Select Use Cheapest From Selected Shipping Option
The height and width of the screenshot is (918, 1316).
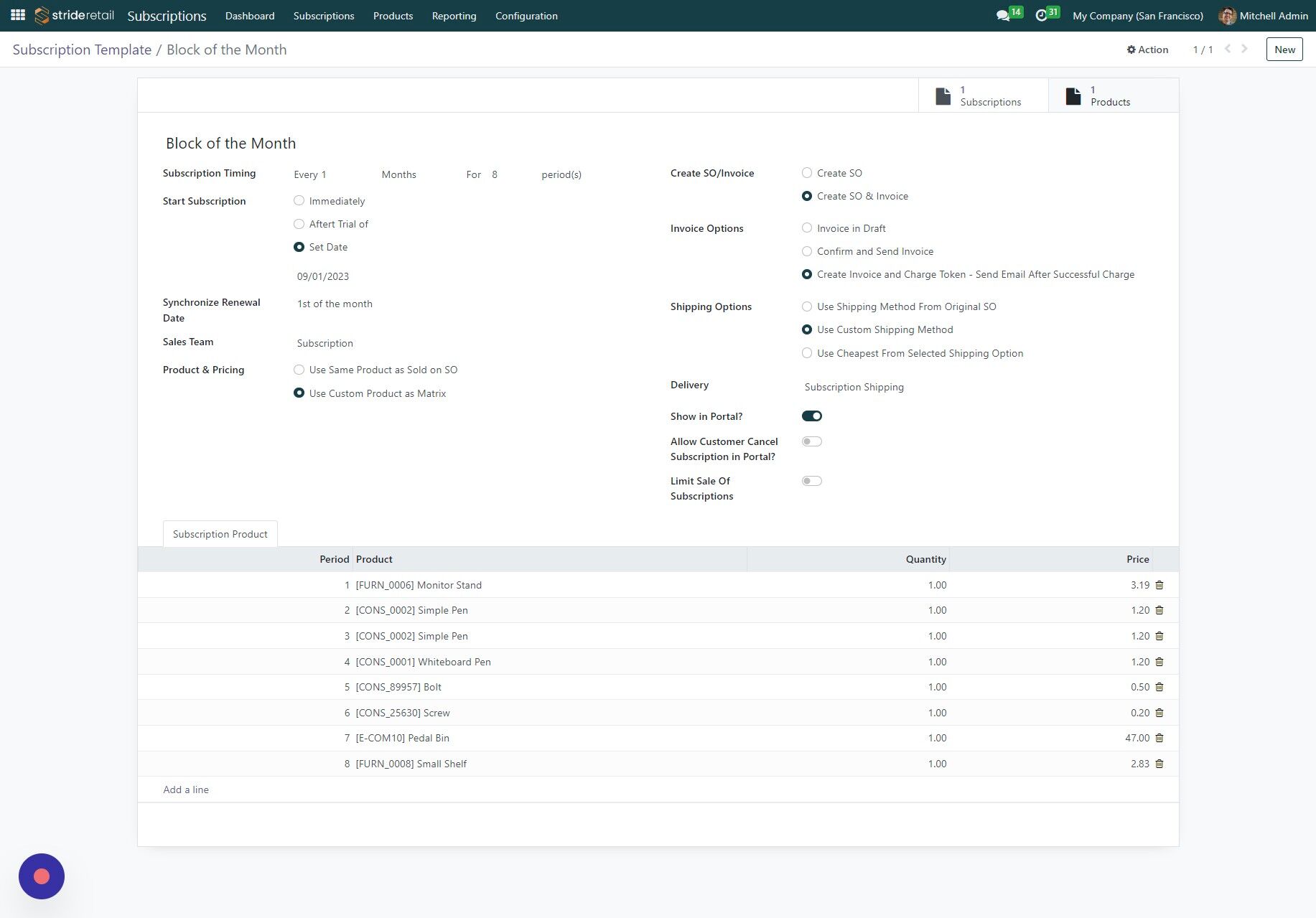click(x=807, y=353)
